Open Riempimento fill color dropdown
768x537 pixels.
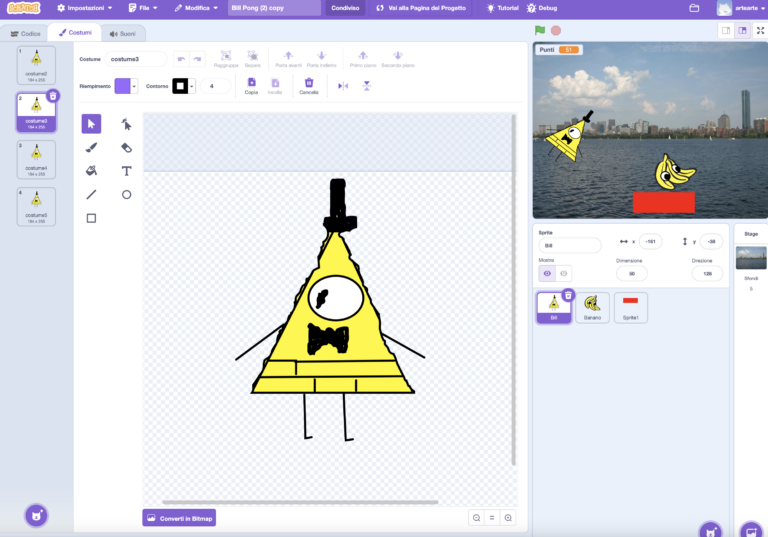(x=134, y=86)
